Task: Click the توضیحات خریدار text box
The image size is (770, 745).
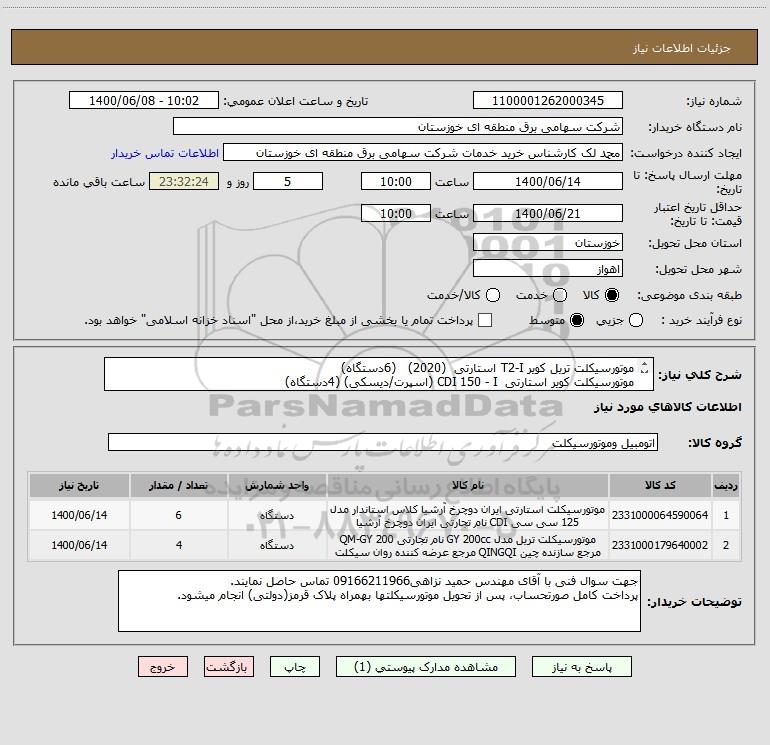Action: tap(379, 601)
